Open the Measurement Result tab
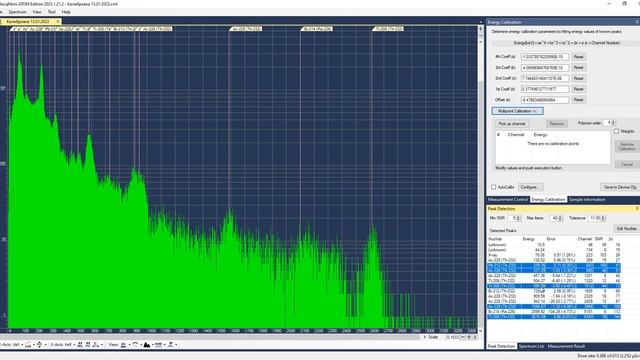 (566, 346)
